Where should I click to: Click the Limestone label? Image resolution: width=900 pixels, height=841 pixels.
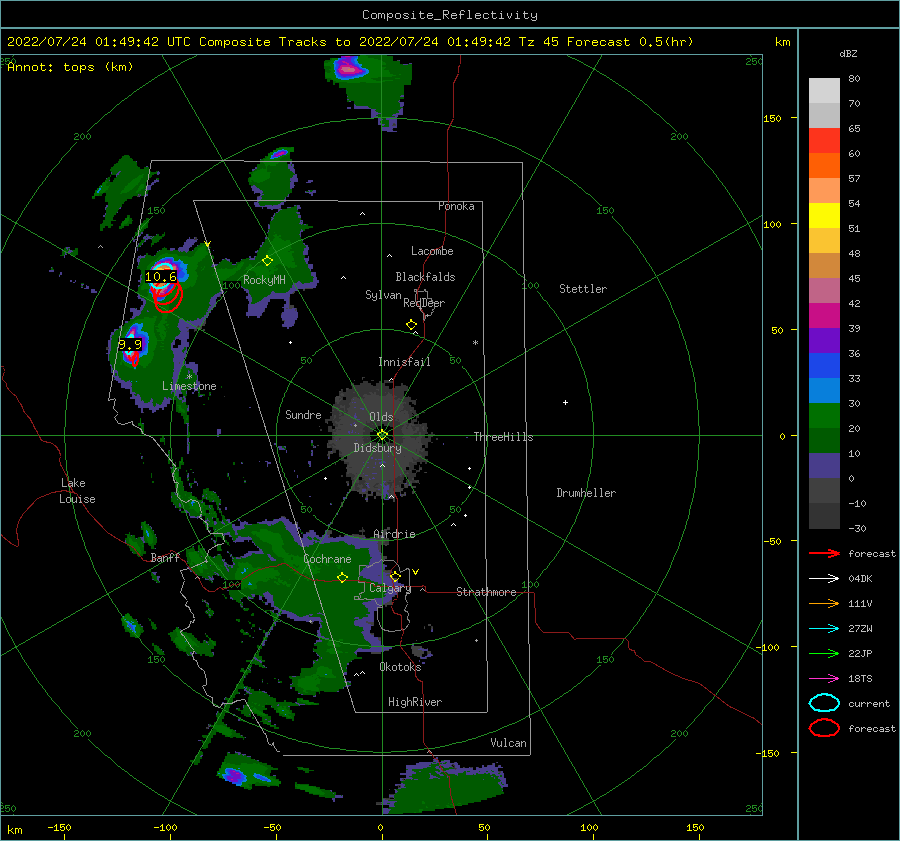coord(189,386)
